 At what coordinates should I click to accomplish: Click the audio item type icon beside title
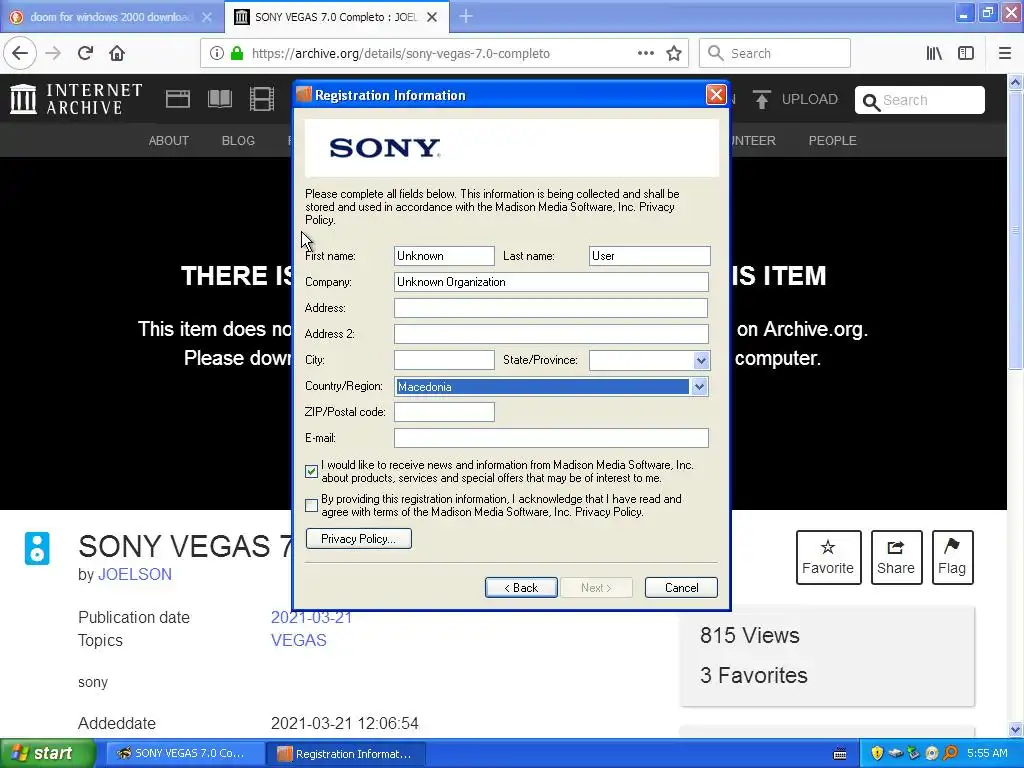(x=37, y=549)
